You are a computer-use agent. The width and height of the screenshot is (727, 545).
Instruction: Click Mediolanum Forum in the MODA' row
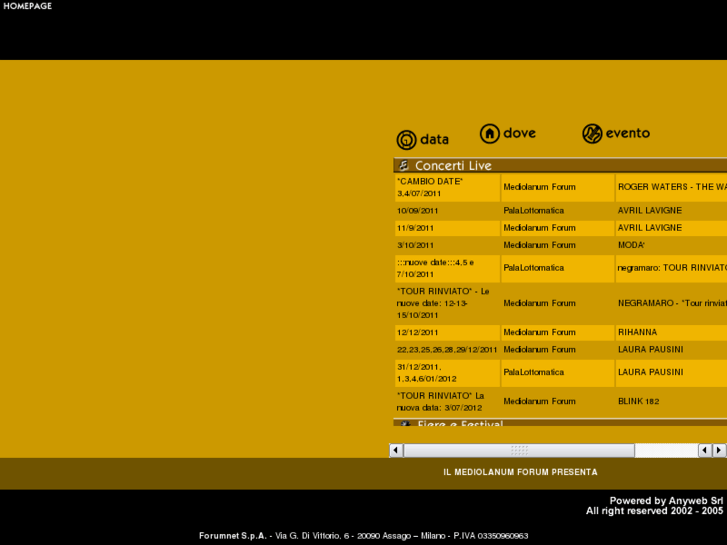pyautogui.click(x=539, y=245)
